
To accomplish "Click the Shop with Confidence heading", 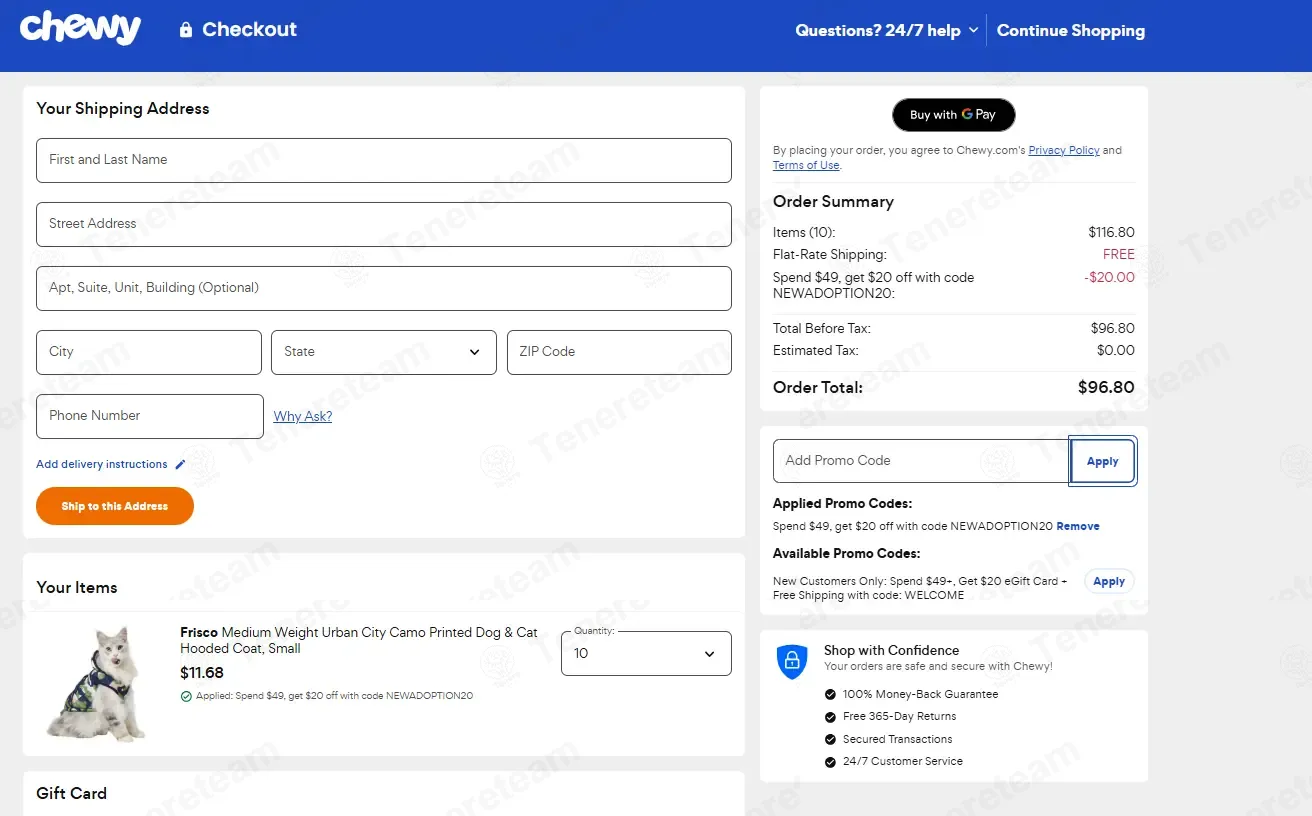I will click(x=891, y=650).
